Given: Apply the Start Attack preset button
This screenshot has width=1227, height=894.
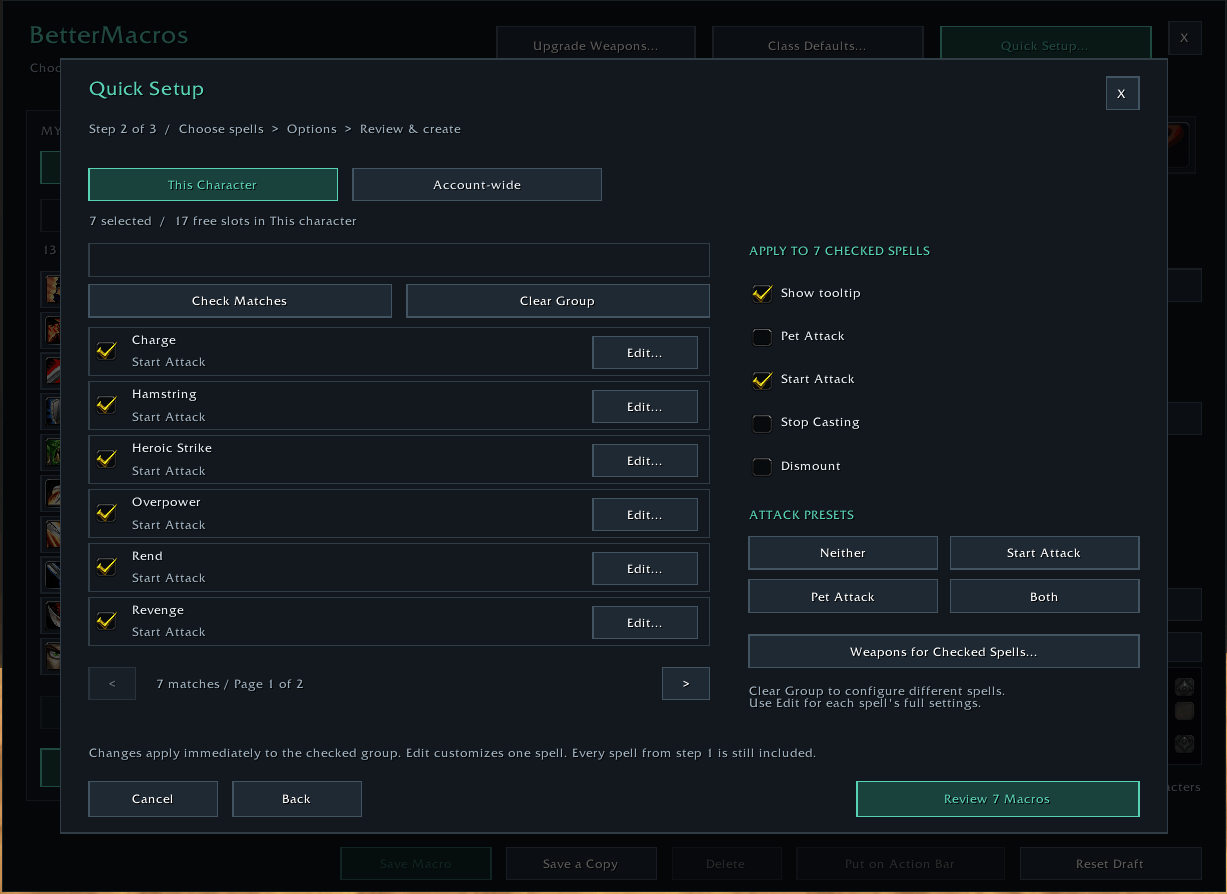Looking at the screenshot, I should coord(1044,553).
